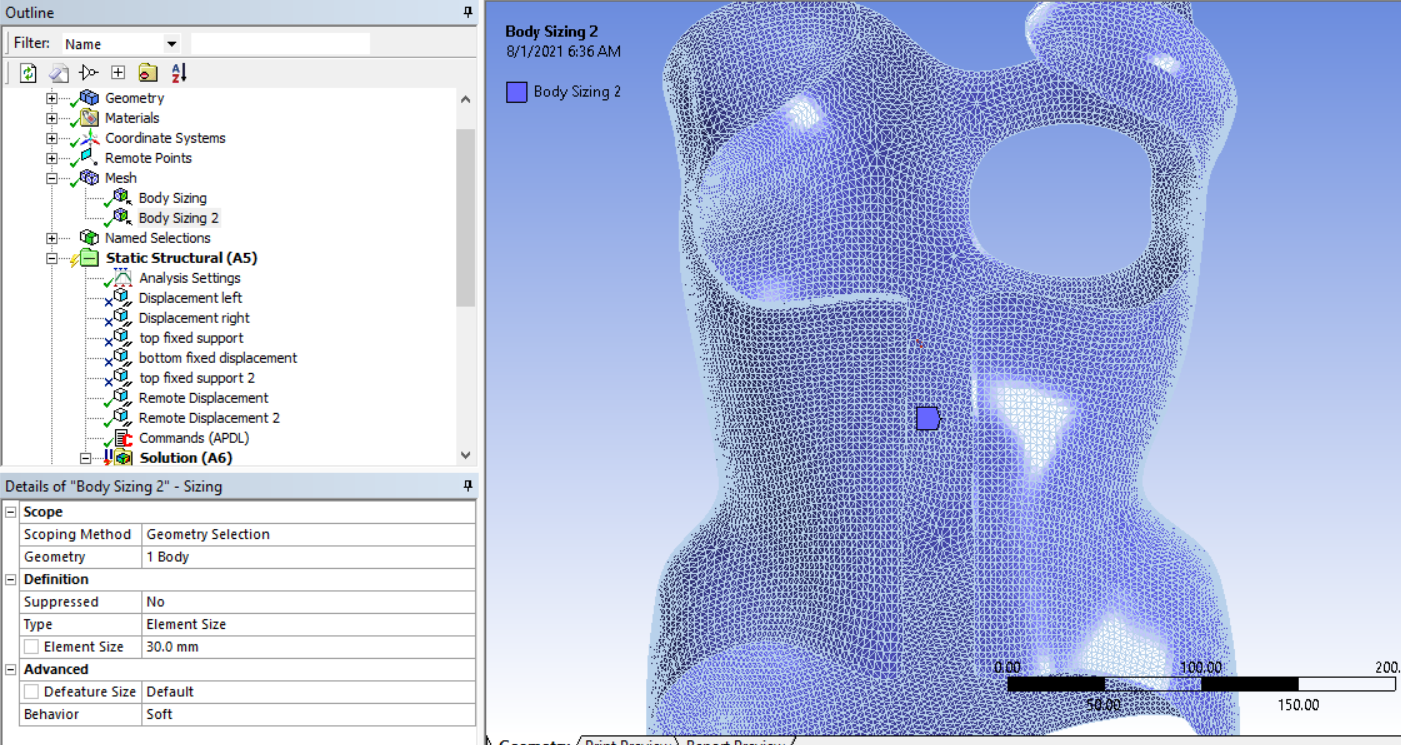Collapse the Mesh tree node

pos(52,178)
